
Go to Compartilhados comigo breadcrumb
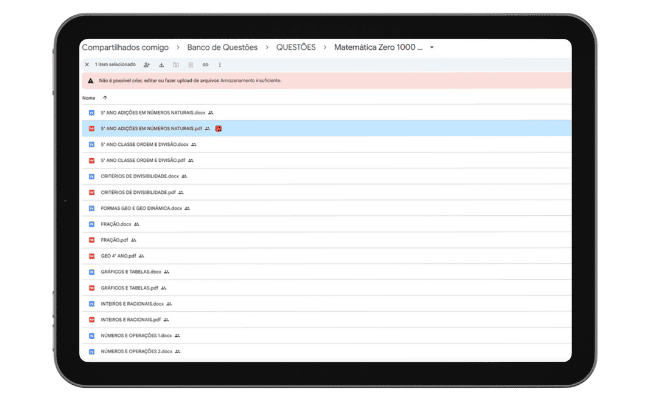(124, 47)
